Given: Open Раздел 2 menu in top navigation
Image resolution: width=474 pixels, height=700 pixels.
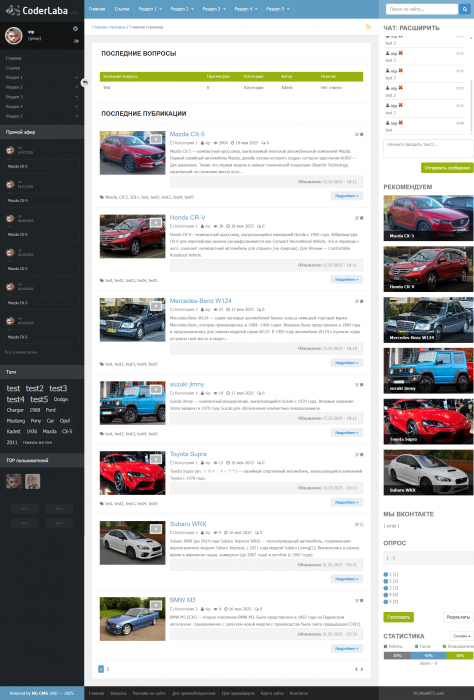Looking at the screenshot, I should click(182, 9).
